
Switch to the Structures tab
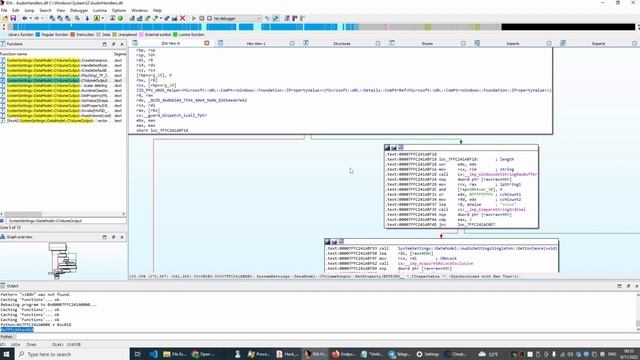[x=342, y=43]
